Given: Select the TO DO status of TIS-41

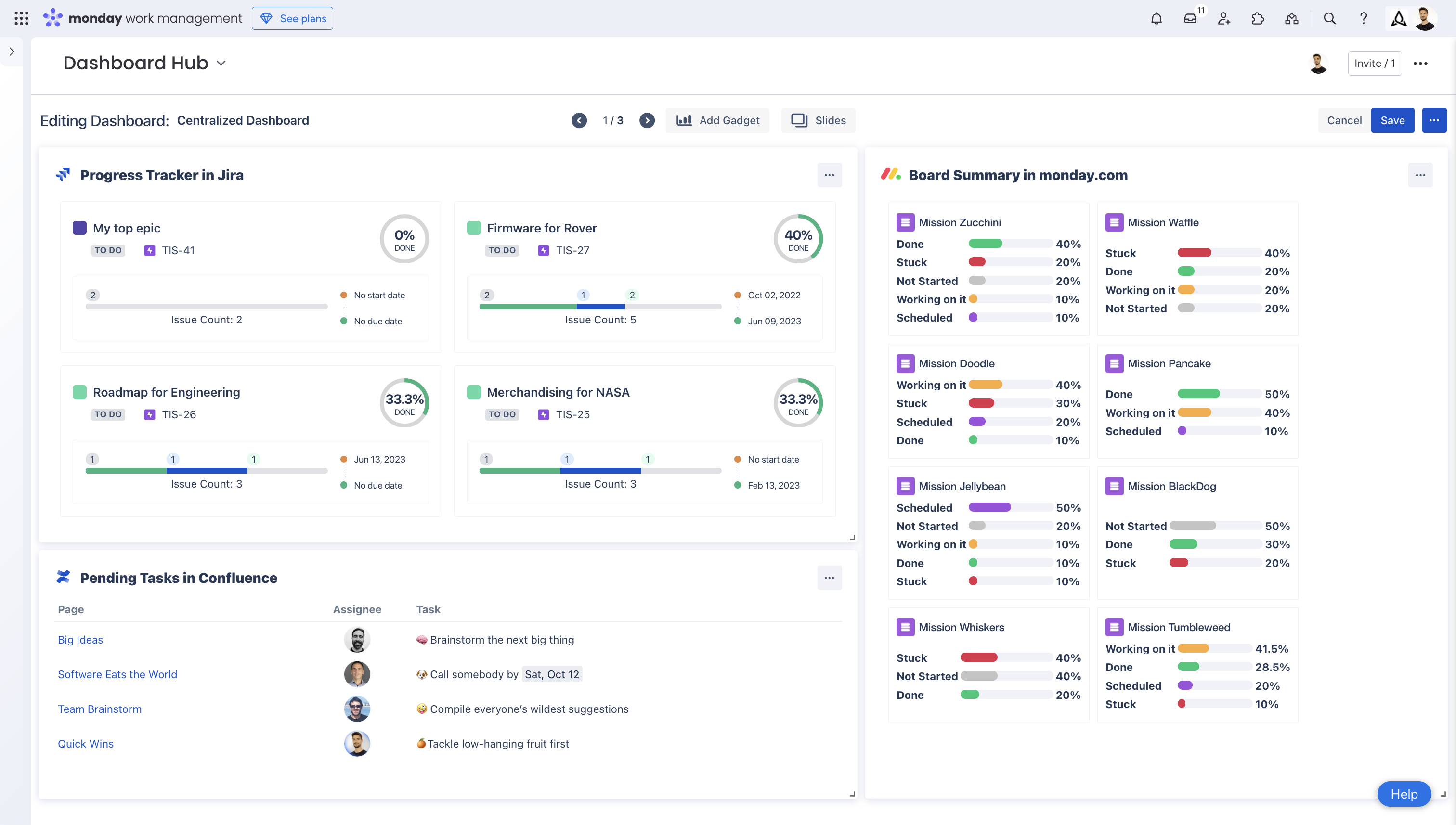Looking at the screenshot, I should coord(108,250).
